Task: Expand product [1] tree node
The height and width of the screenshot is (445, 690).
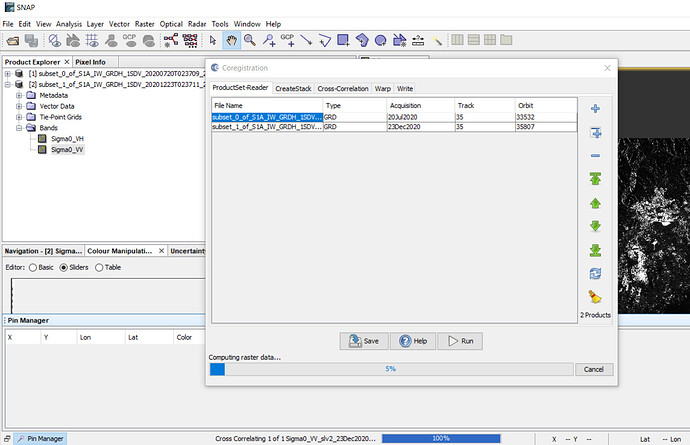Action: tap(7, 74)
